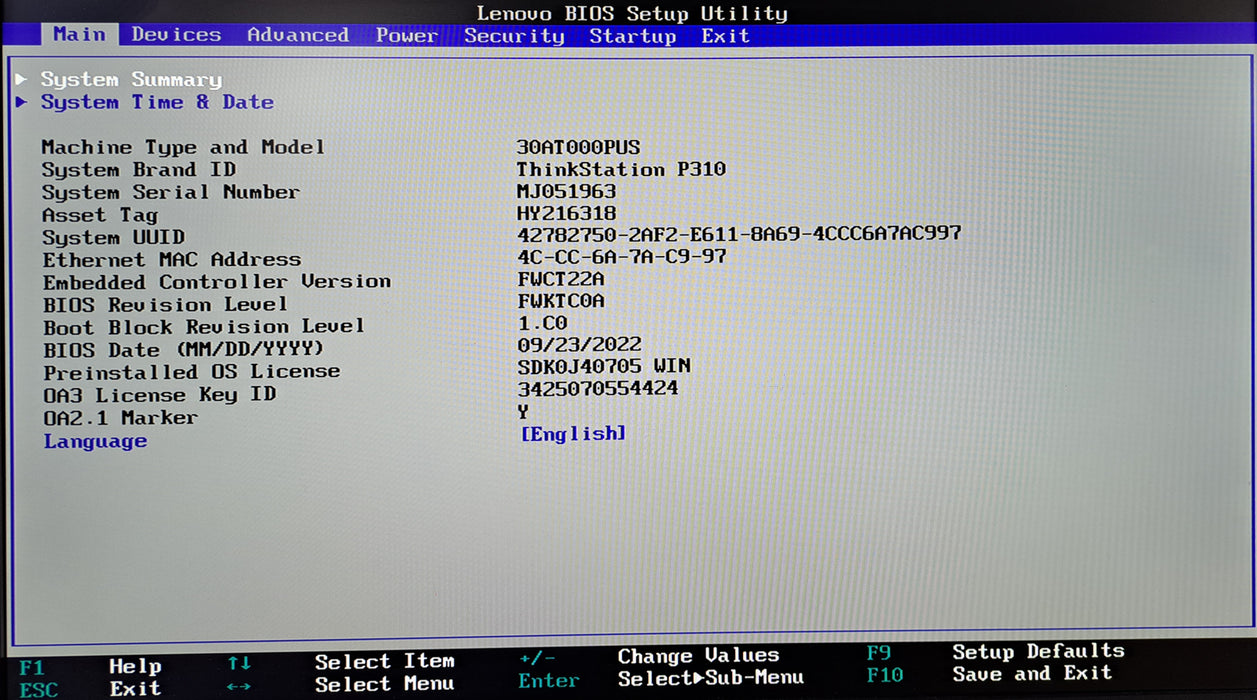1257x700 pixels.
Task: Click the BIOS Revision Level label
Action: tap(165, 304)
